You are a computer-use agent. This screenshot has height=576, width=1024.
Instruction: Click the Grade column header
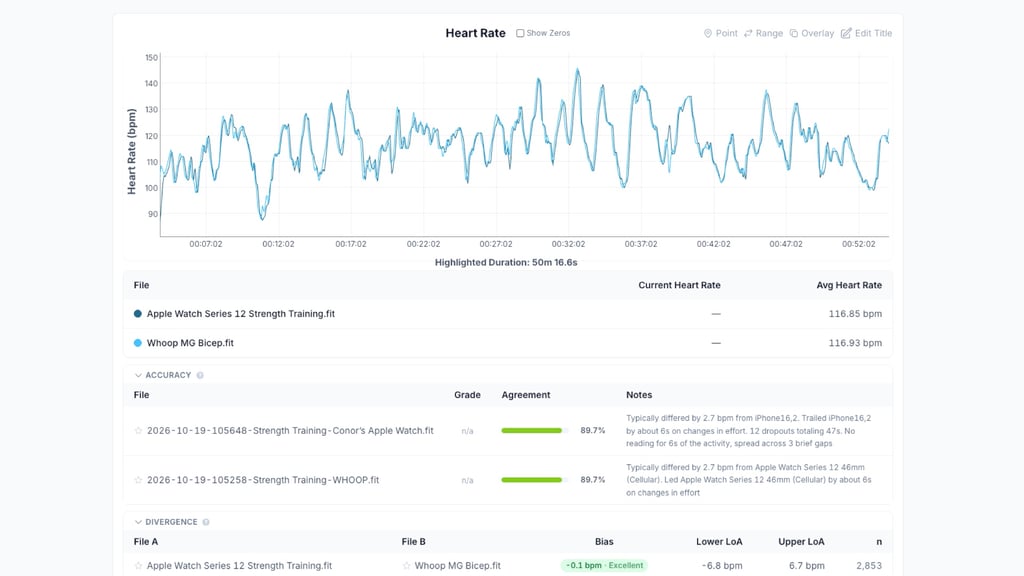coord(467,395)
